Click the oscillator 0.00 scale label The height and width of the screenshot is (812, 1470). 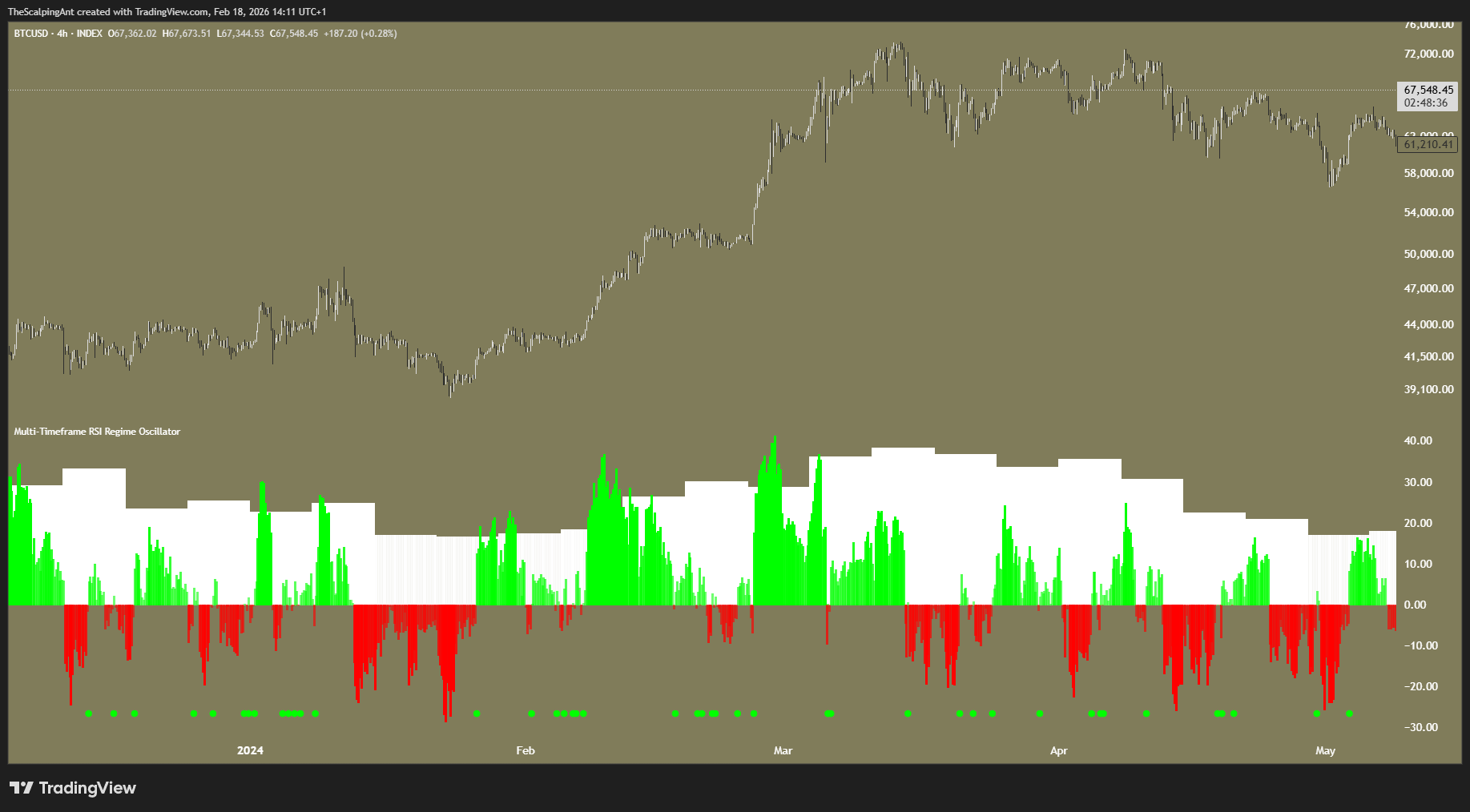pyautogui.click(x=1416, y=605)
